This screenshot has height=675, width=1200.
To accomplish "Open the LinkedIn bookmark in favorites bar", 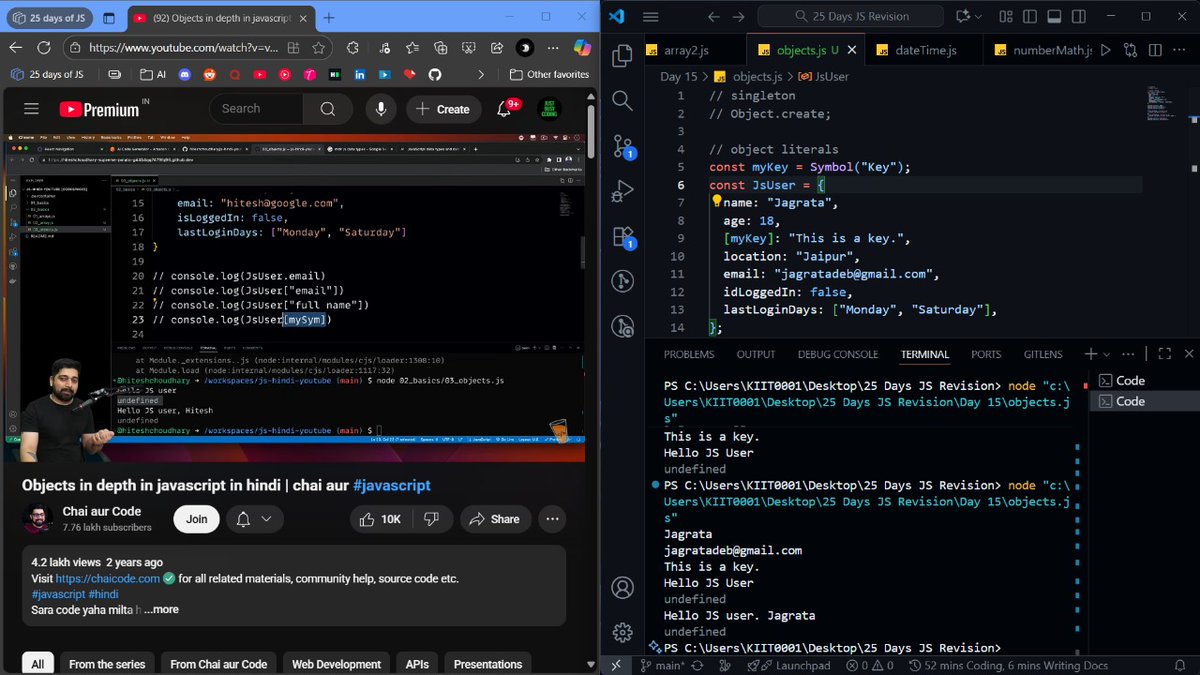I will (358, 74).
